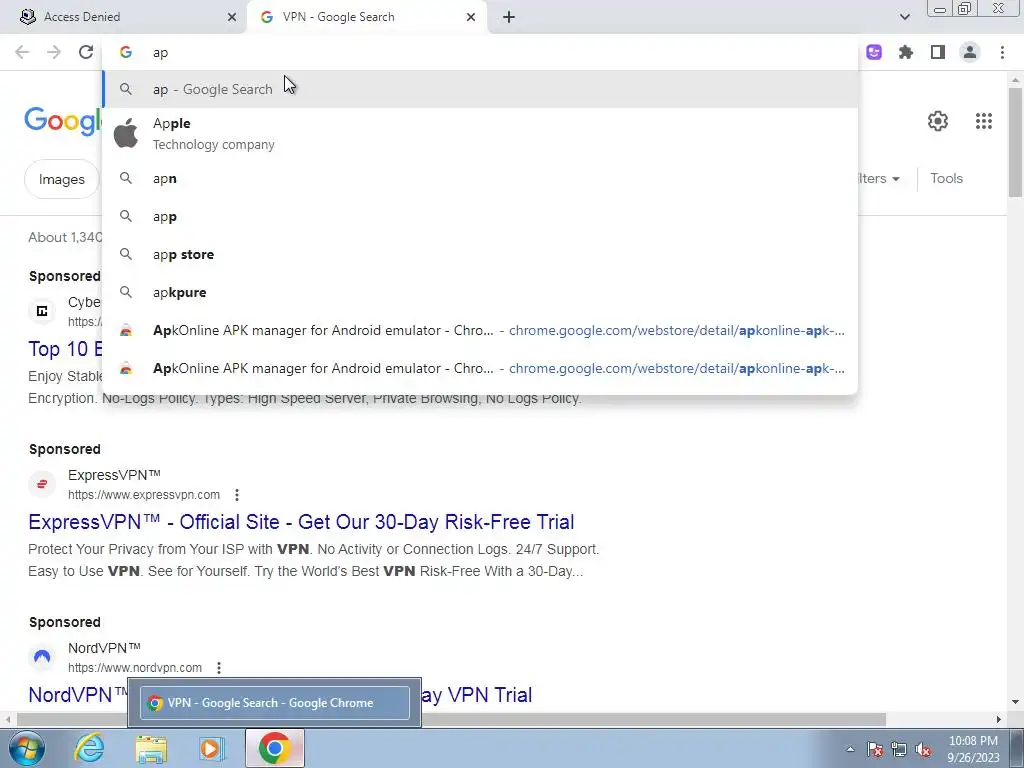This screenshot has height=768, width=1024.
Task: Open the Google apps grid
Action: 984,121
